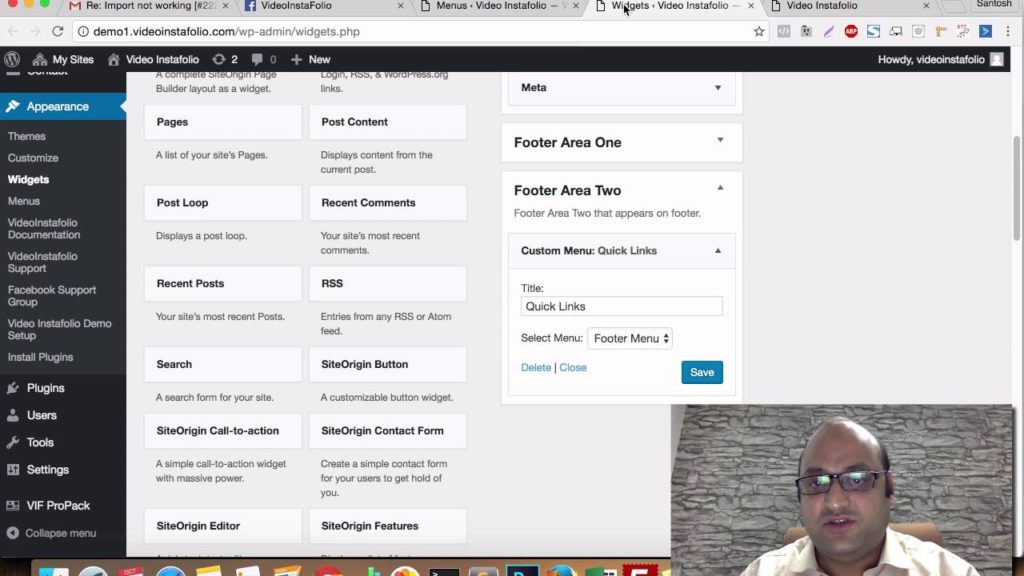Screen dimensions: 1024x576
Task: Select the SiteOrigin Button widget
Action: tap(388, 364)
